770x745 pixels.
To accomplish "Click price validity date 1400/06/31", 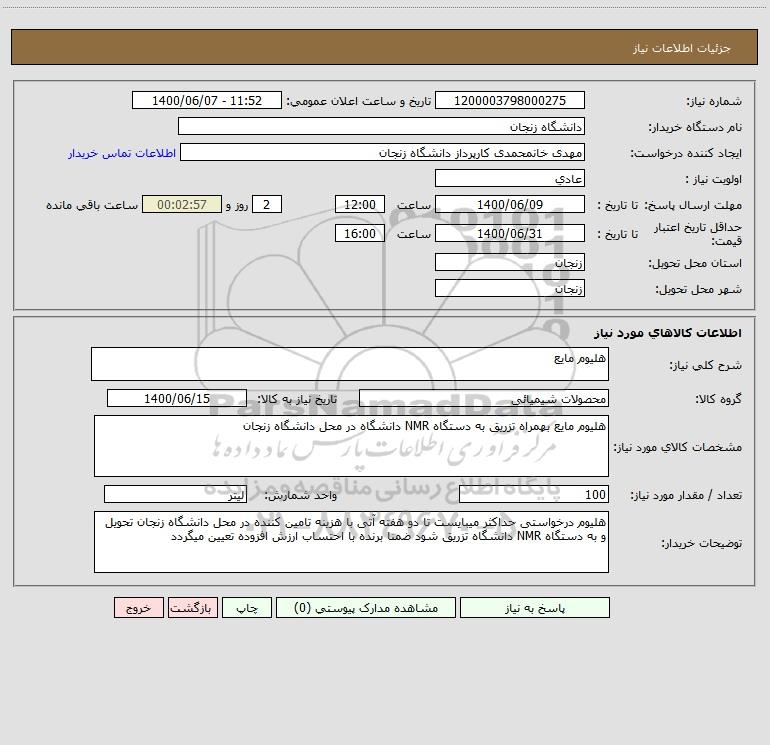I will (x=510, y=233).
